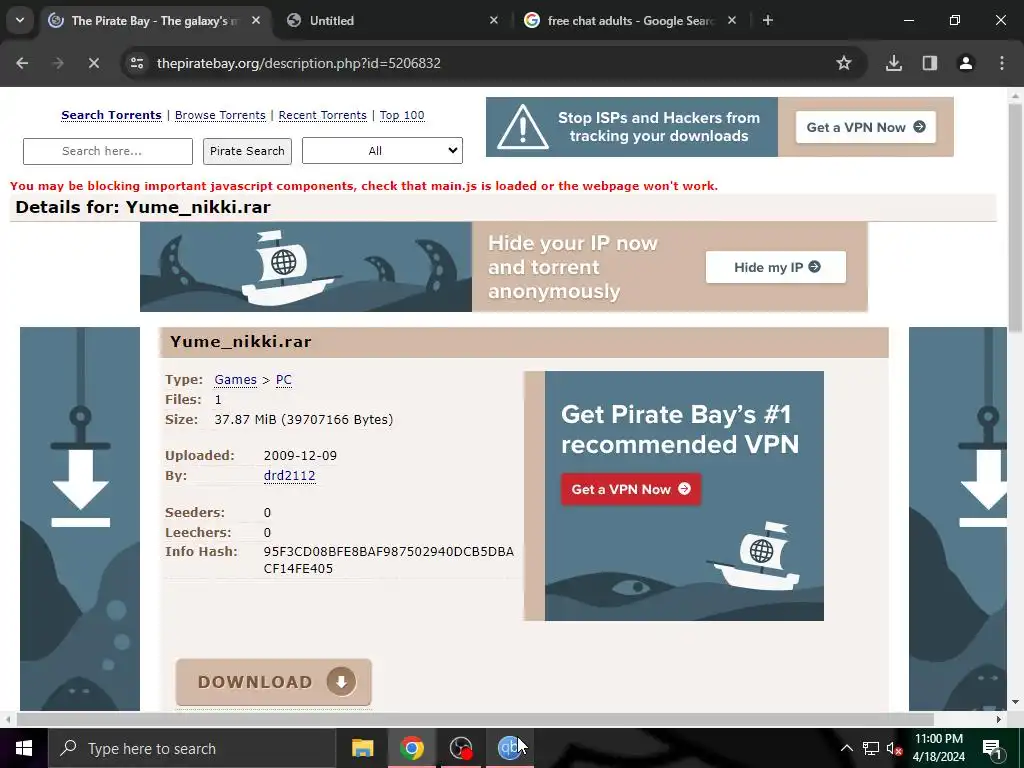
Task: Open Browse Torrents link
Action: tap(220, 115)
